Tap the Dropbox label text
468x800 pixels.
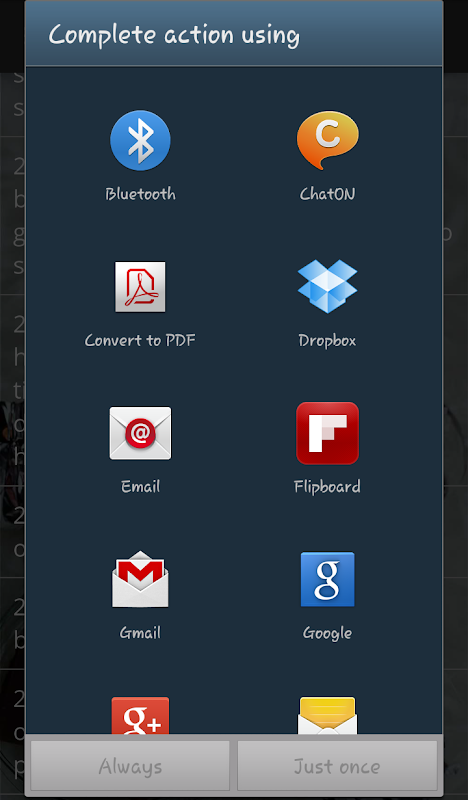328,341
